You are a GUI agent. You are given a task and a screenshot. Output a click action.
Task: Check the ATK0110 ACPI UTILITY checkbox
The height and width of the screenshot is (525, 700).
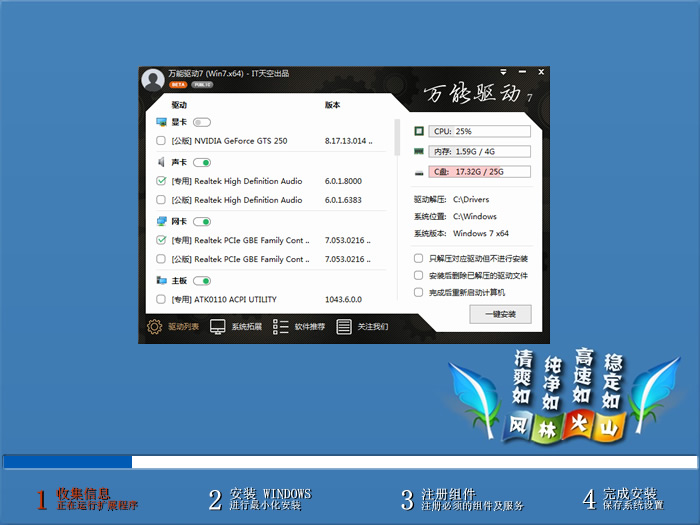(161, 299)
